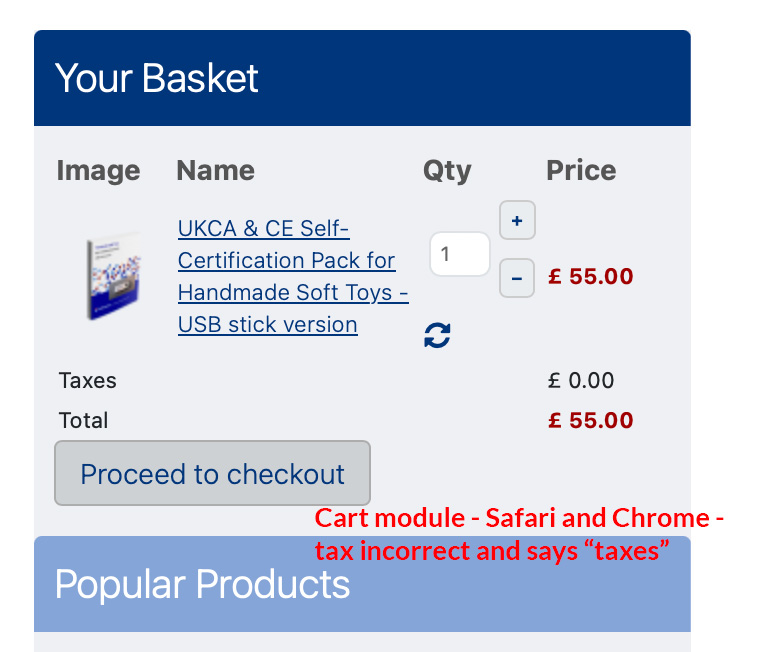This screenshot has height=652, width=778.
Task: Click the minus button to decrease quantity
Action: pyautogui.click(x=517, y=278)
